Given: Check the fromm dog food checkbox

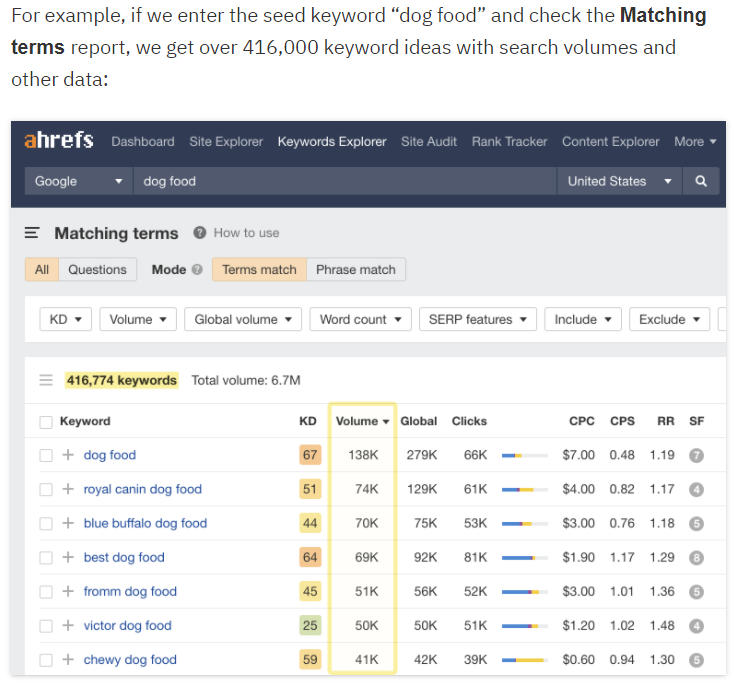Looking at the screenshot, I should click(46, 592).
